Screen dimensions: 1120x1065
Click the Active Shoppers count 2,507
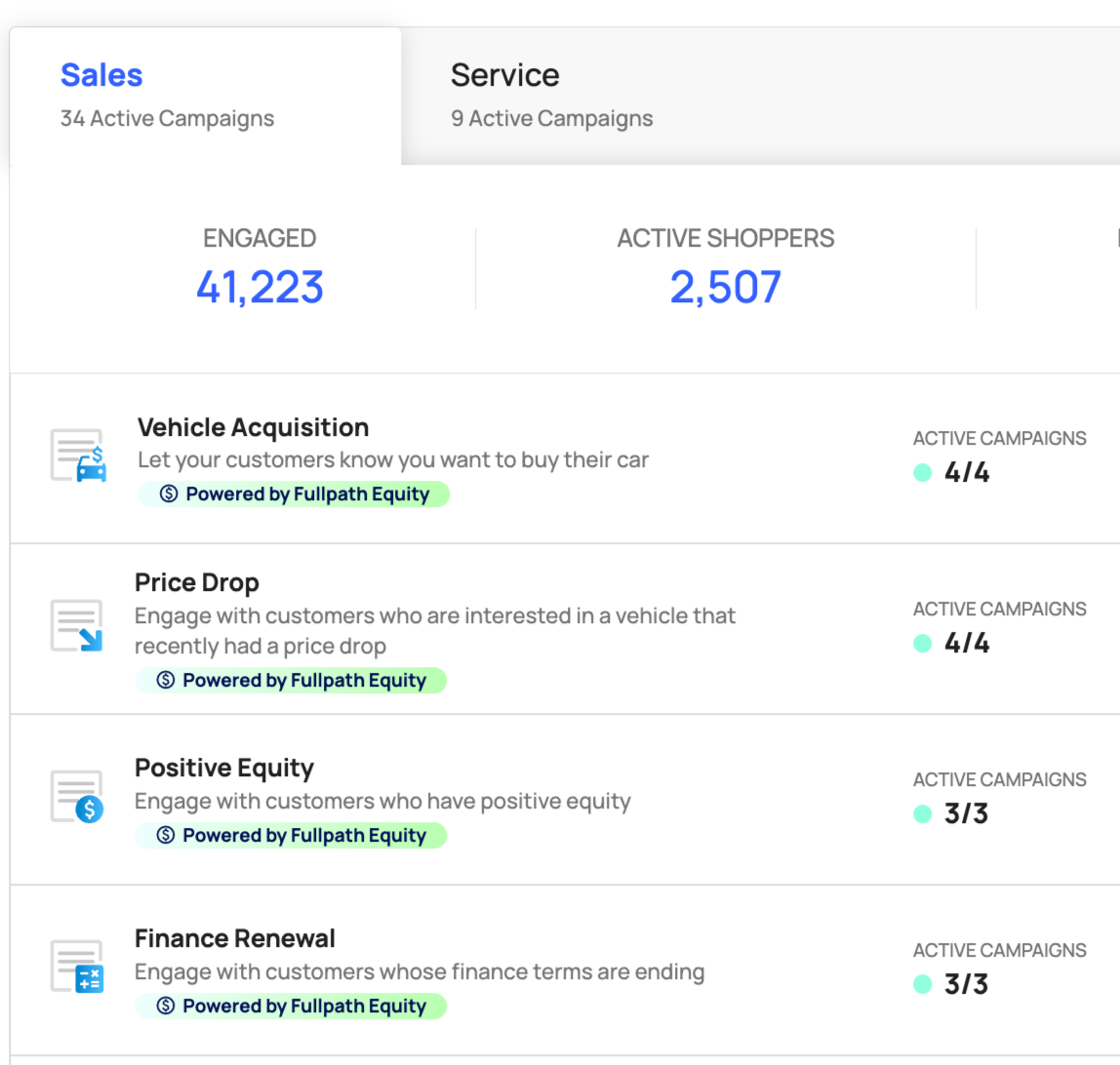(x=725, y=287)
